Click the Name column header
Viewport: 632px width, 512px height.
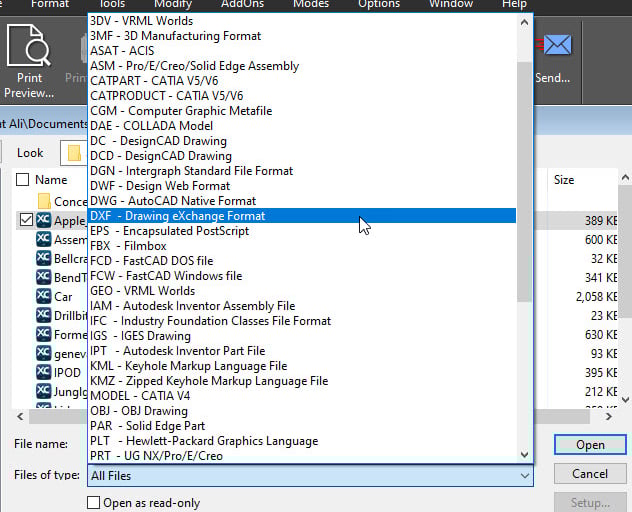pyautogui.click(x=51, y=180)
